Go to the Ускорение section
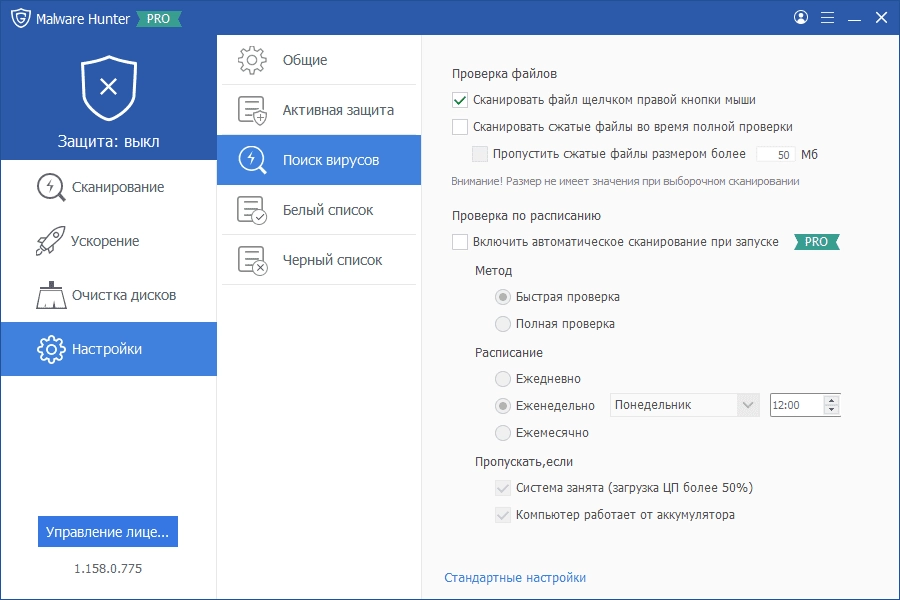Viewport: 900px width, 600px height. point(108,241)
